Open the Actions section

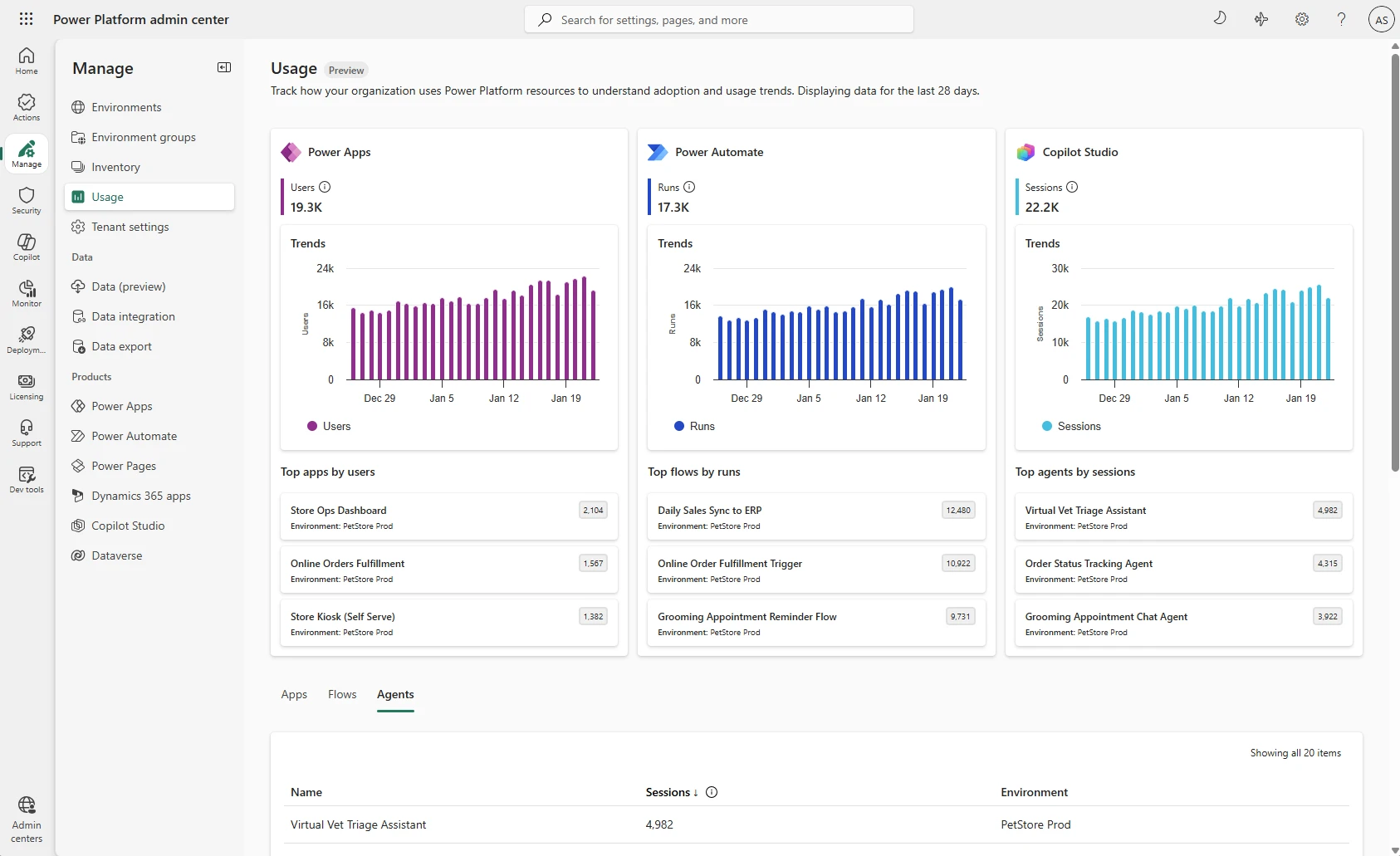[x=26, y=106]
